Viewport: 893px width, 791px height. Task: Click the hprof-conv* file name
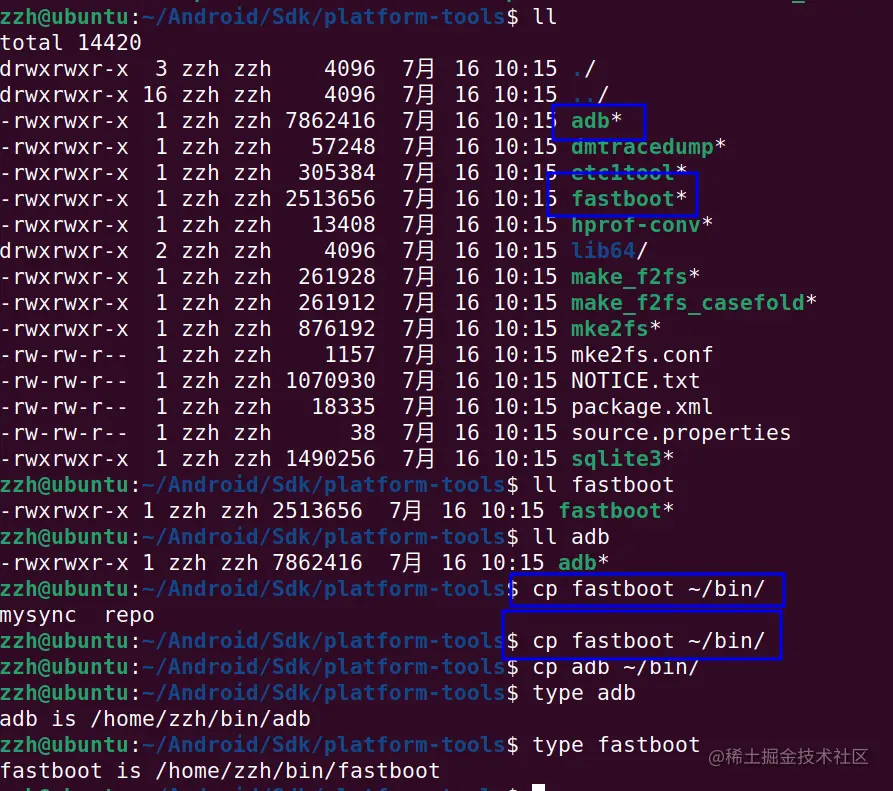[642, 225]
